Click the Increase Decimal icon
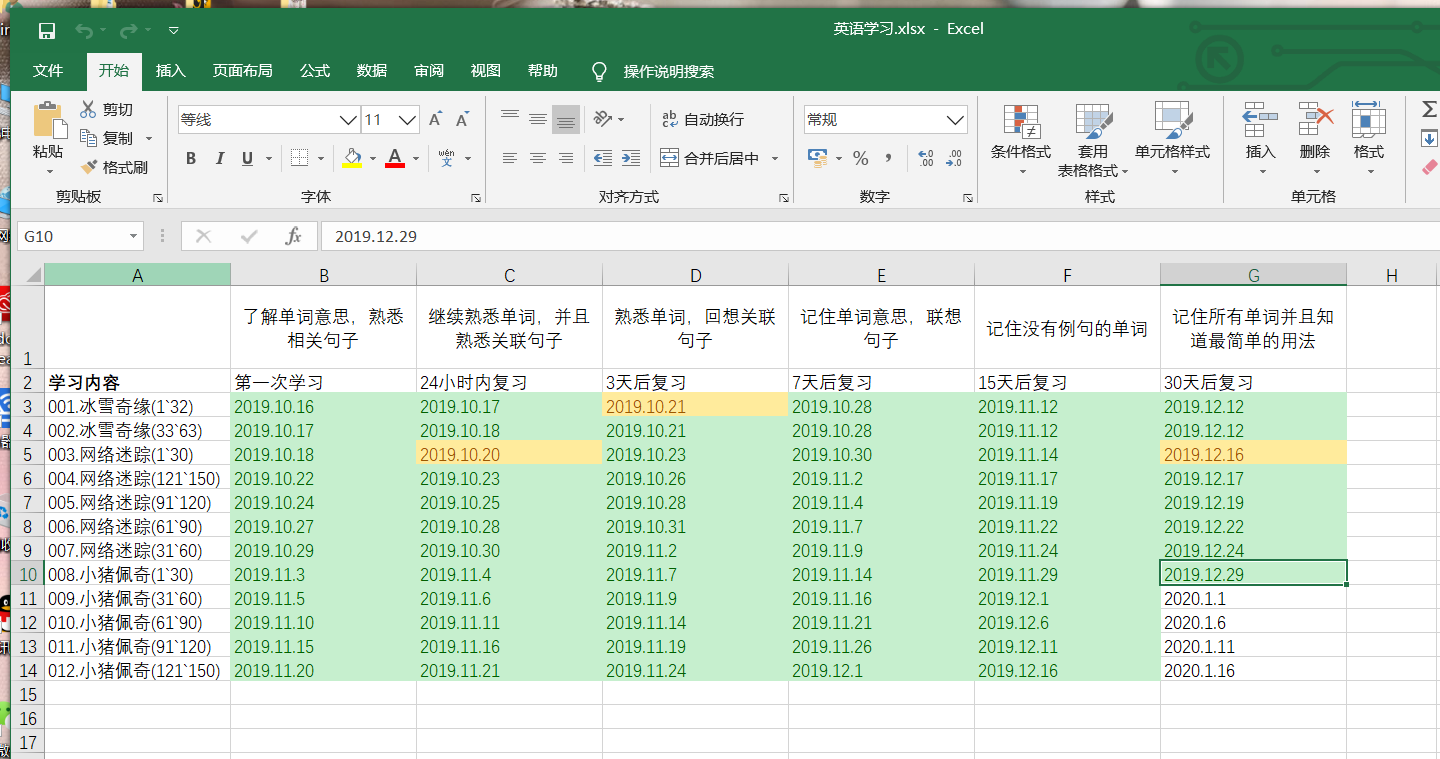The height and width of the screenshot is (759, 1440). click(x=926, y=158)
